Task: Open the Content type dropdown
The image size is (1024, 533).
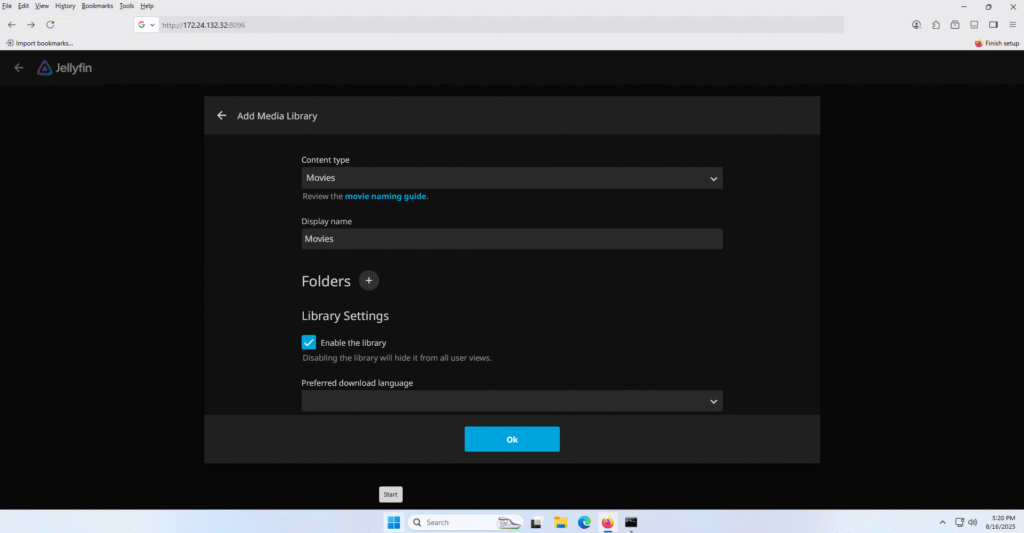Action: pos(512,178)
